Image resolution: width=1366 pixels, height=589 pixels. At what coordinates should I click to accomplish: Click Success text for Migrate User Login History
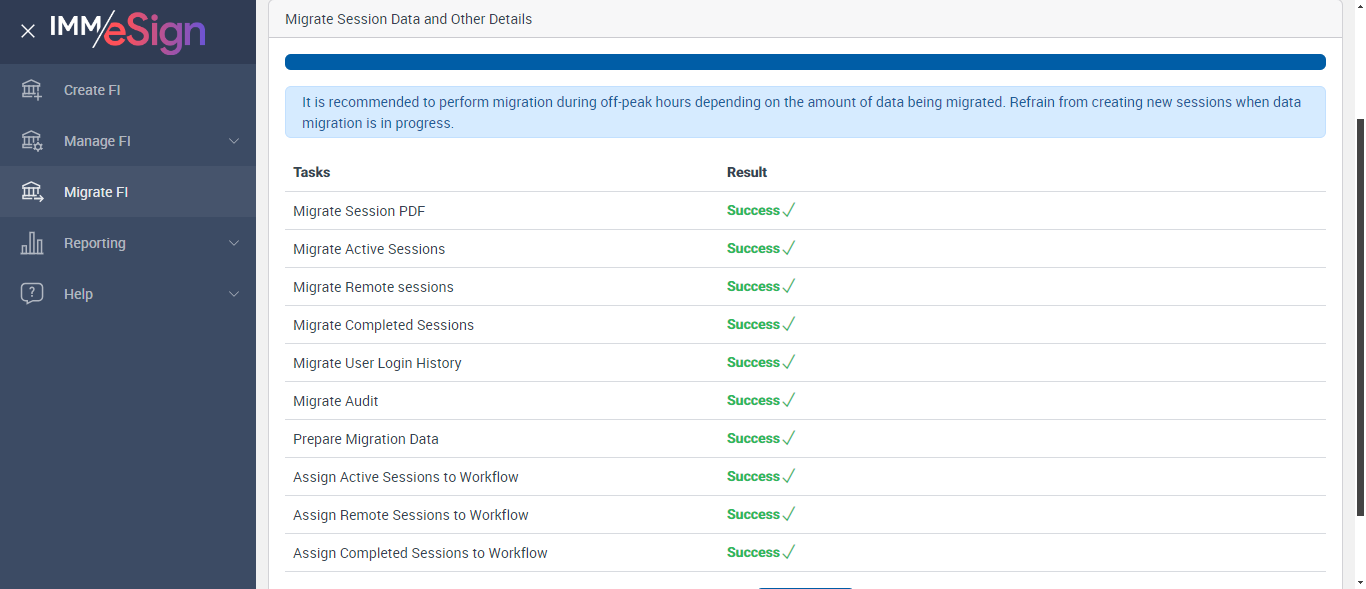coord(753,362)
